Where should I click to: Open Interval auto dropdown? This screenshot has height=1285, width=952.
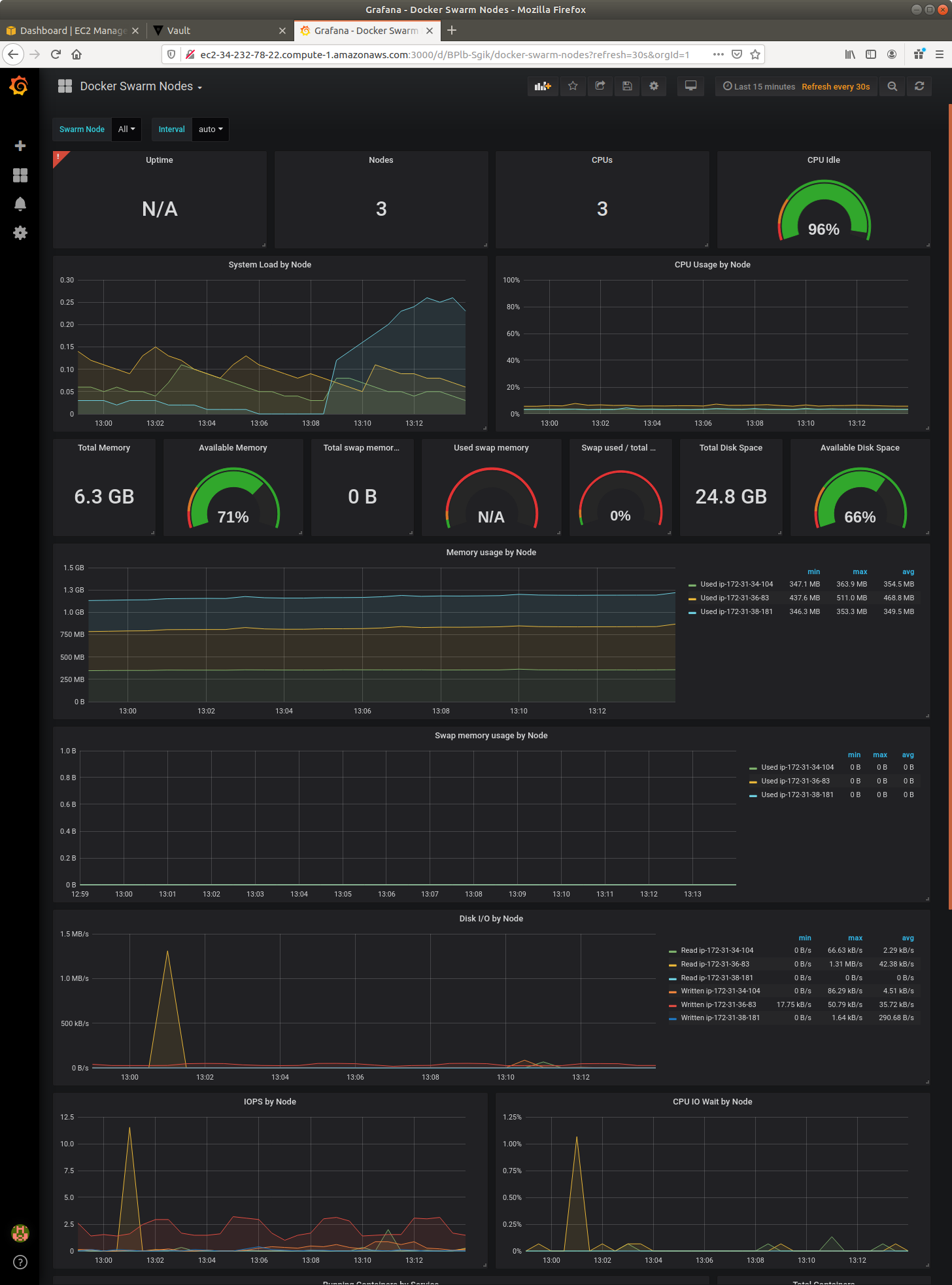[211, 129]
